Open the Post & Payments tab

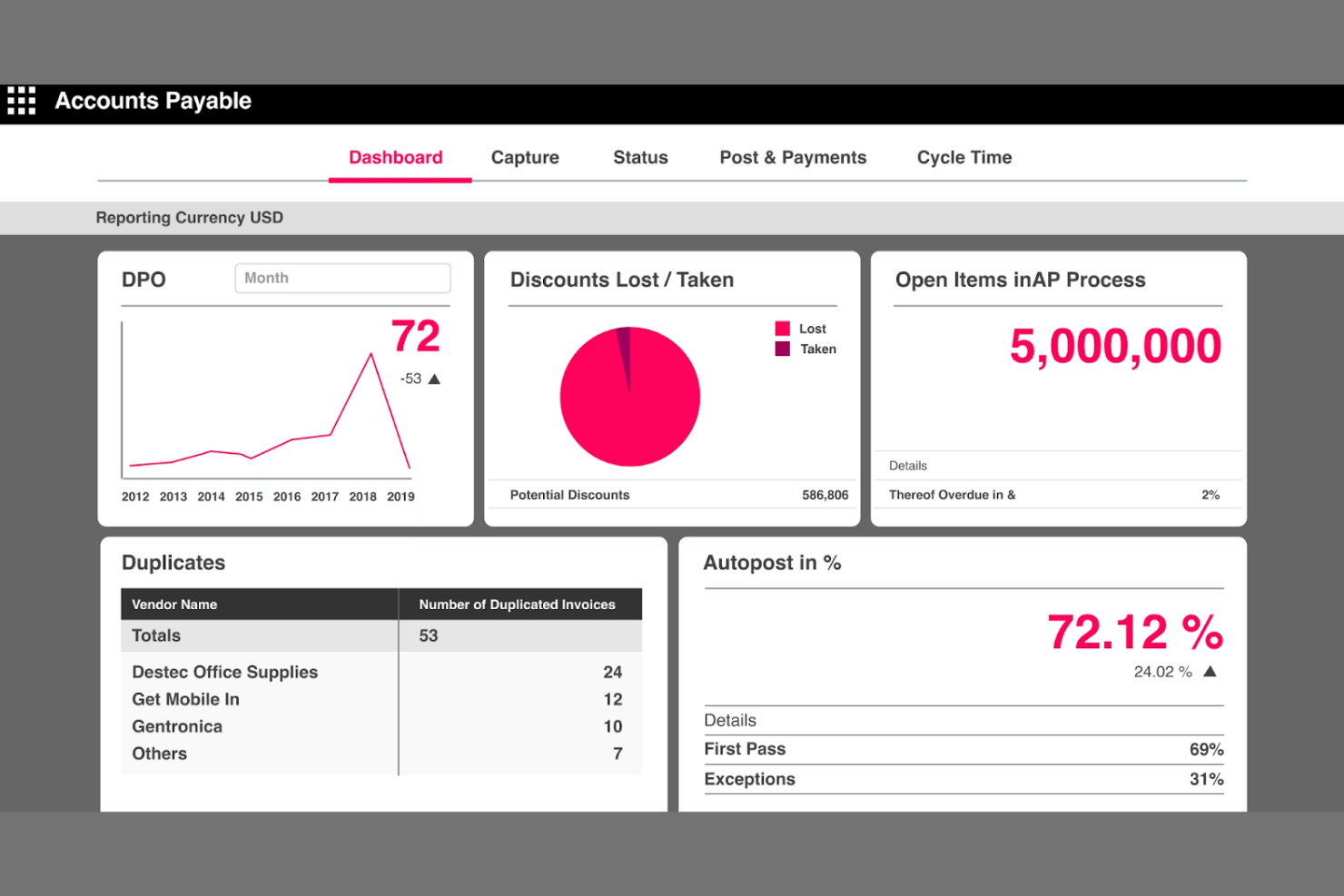pos(793,157)
